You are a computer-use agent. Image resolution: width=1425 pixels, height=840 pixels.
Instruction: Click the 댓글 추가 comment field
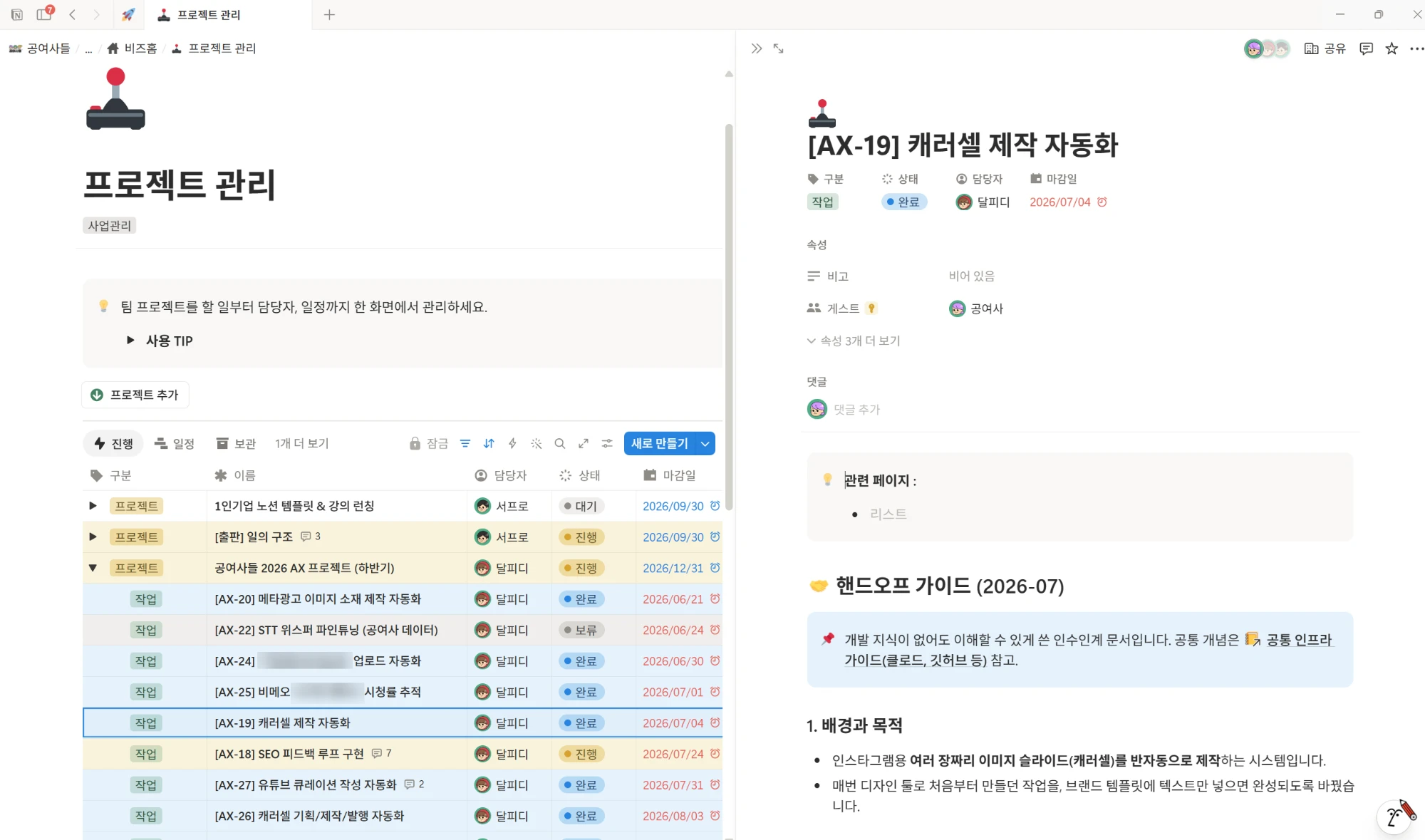click(x=856, y=410)
